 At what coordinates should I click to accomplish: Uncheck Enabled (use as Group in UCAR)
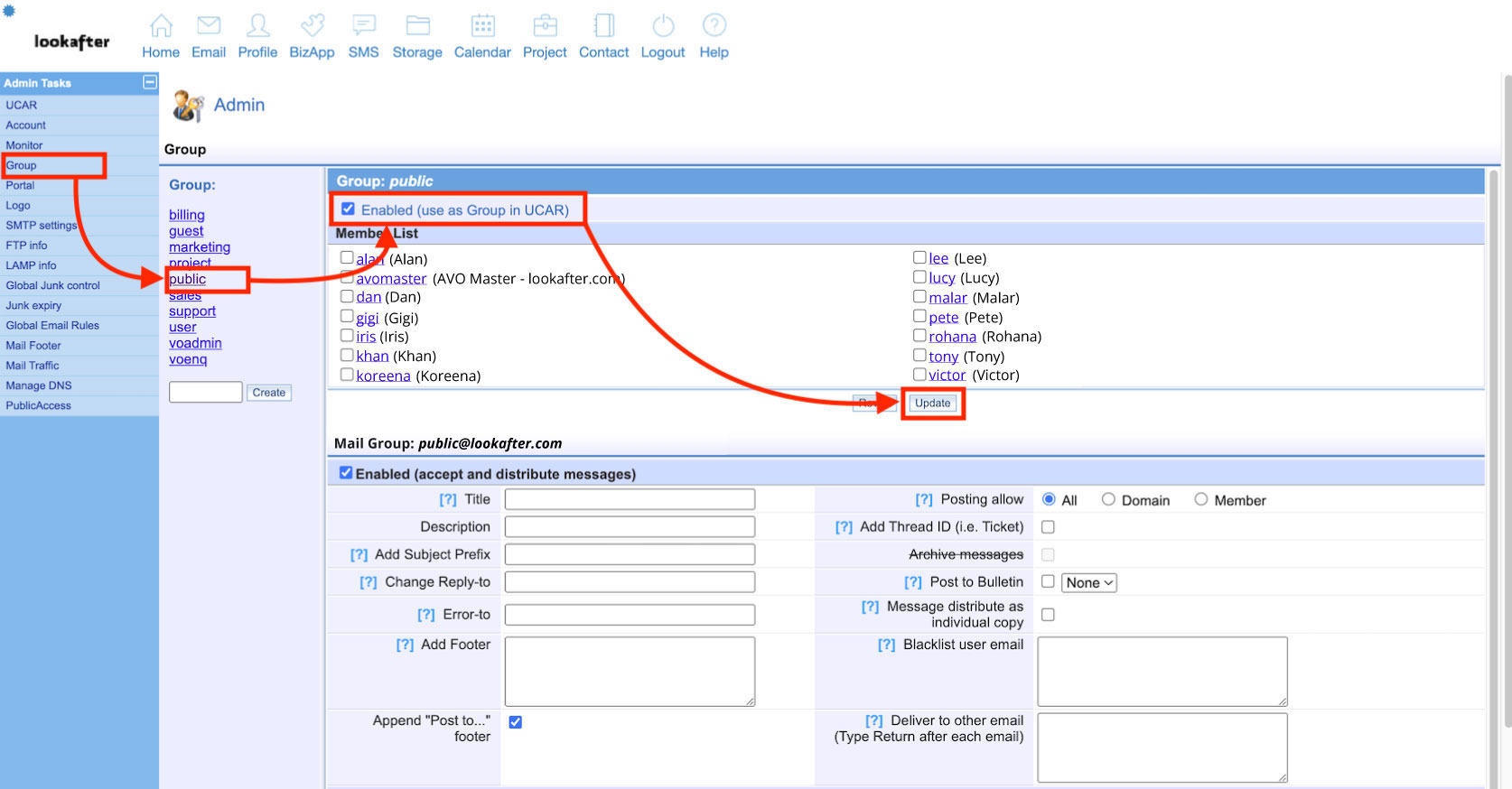(348, 209)
